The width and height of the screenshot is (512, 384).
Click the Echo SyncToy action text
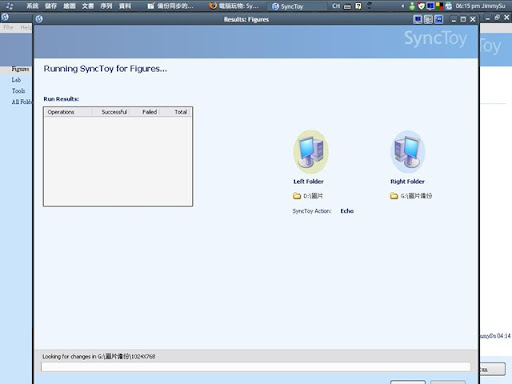pyautogui.click(x=347, y=211)
